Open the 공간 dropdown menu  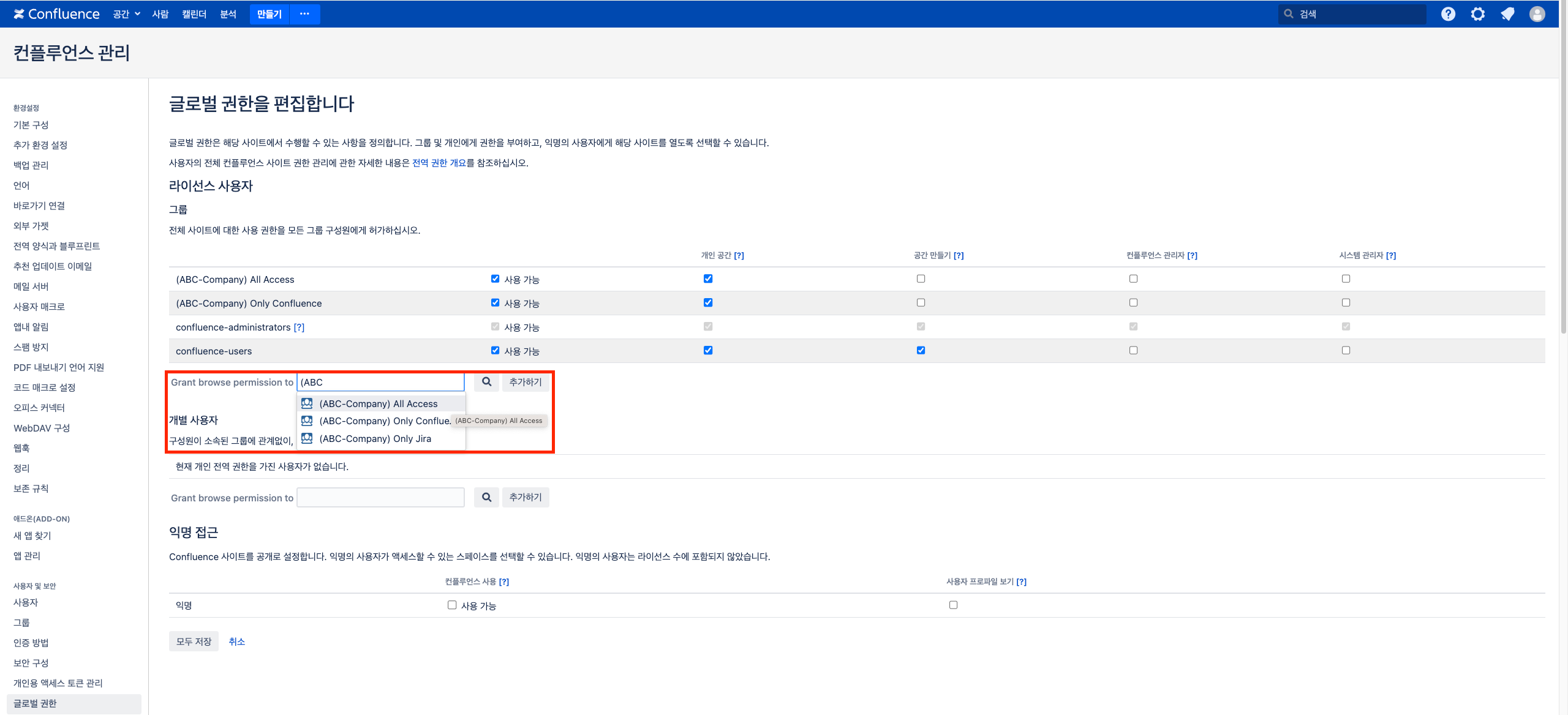click(x=126, y=13)
